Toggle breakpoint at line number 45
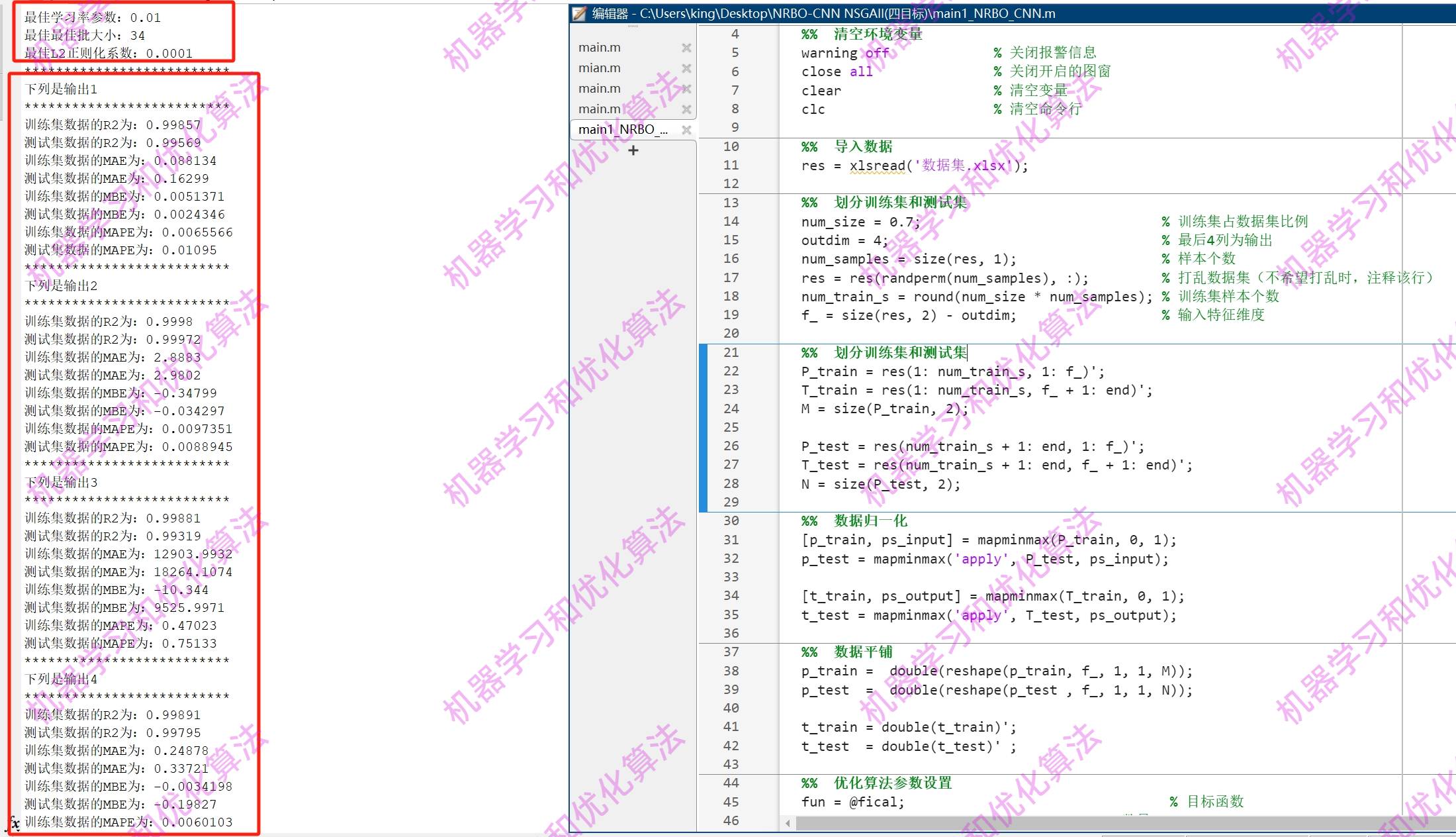Viewport: 1456px width, 837px height. point(731,802)
